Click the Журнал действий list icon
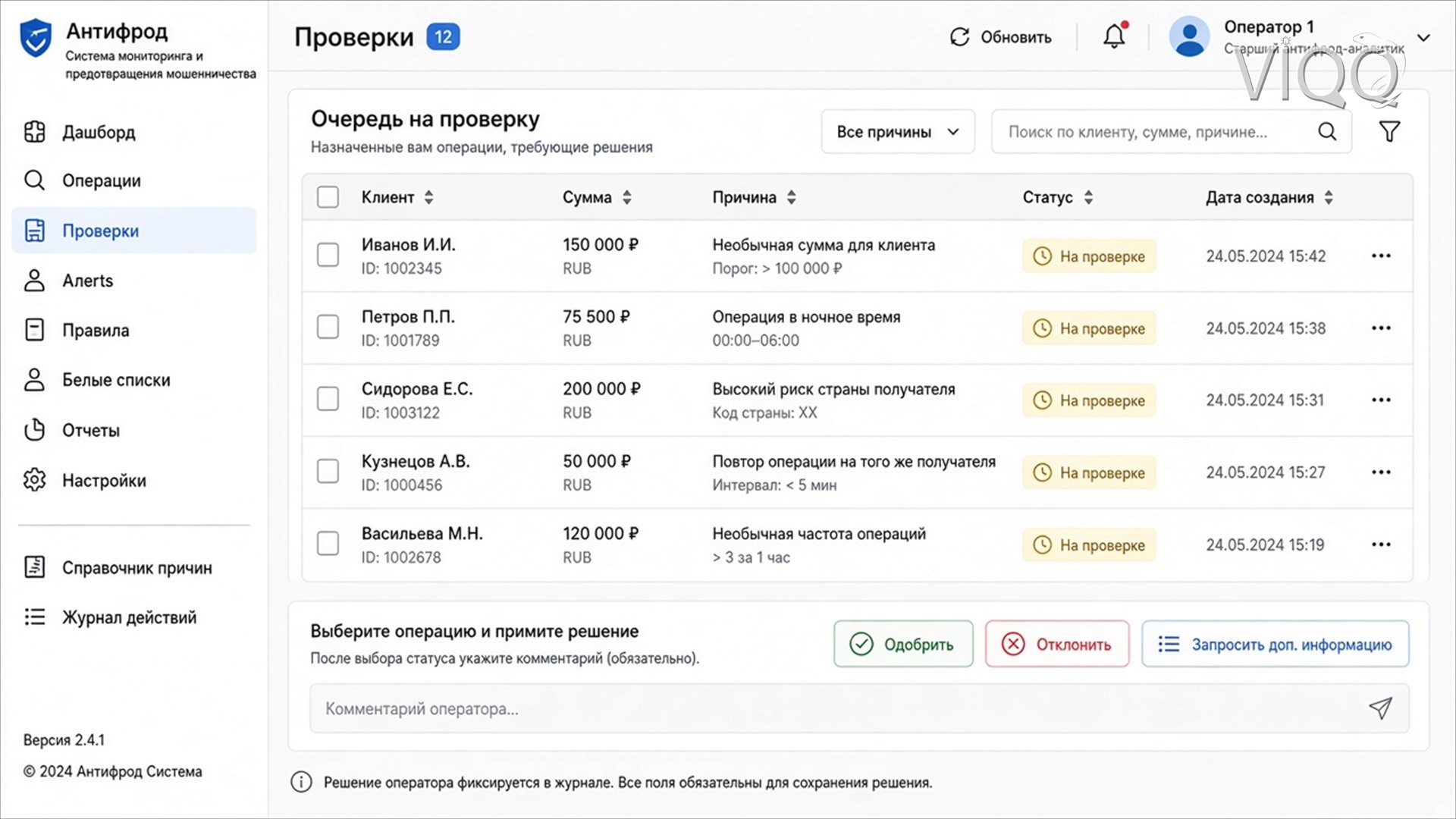The width and height of the screenshot is (1456, 819). pyautogui.click(x=35, y=617)
